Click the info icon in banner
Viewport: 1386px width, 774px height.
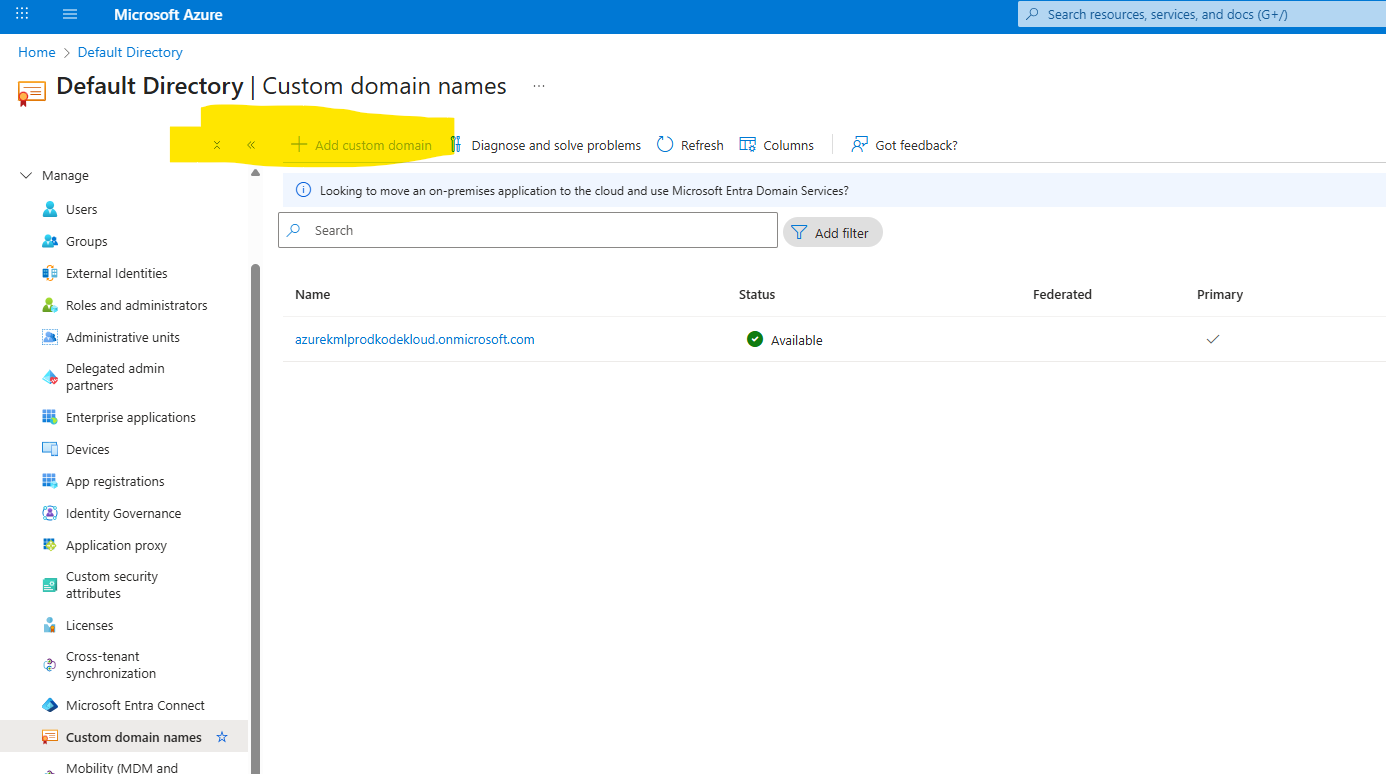(304, 190)
